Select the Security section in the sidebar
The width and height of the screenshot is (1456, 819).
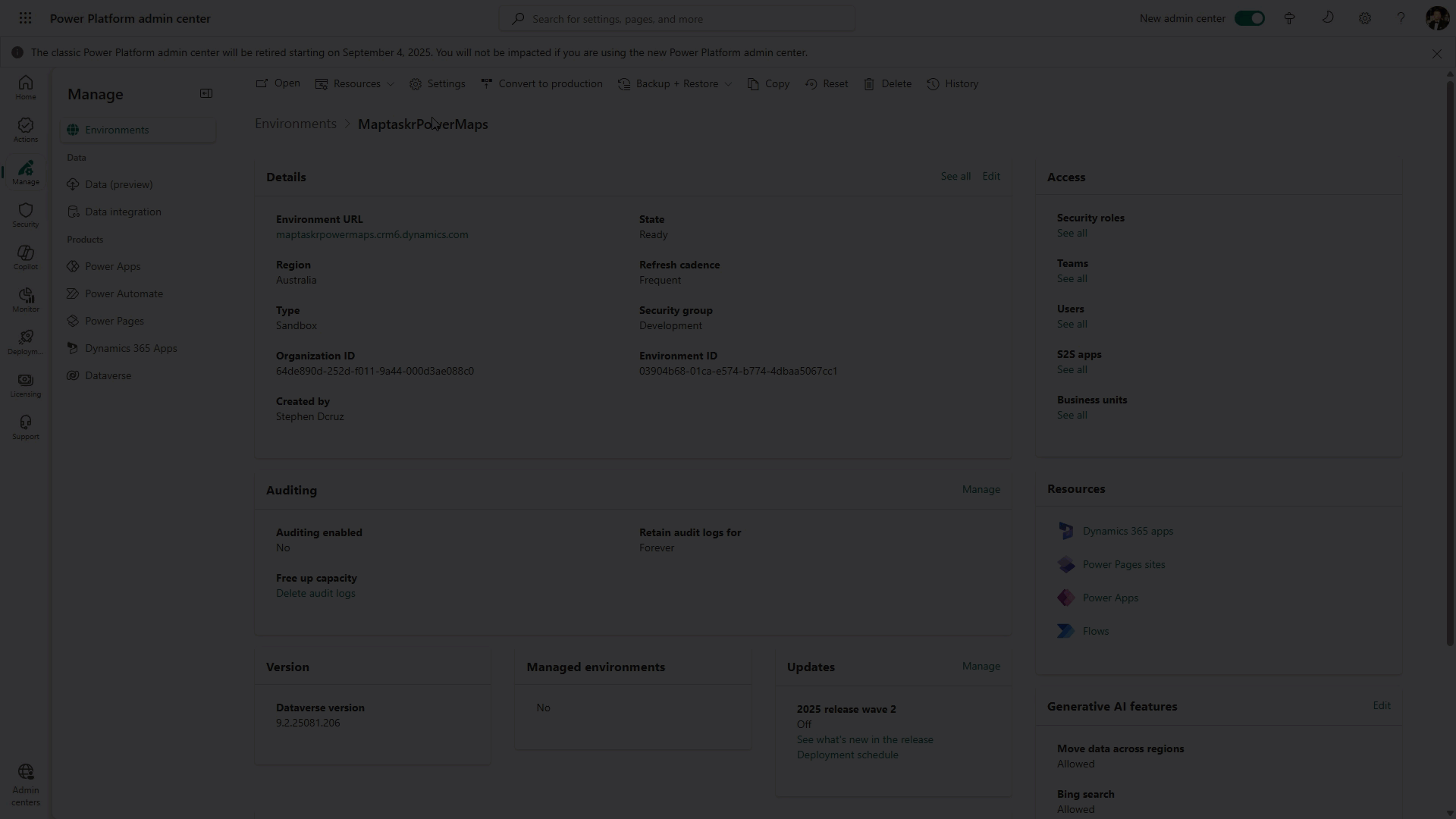25,215
